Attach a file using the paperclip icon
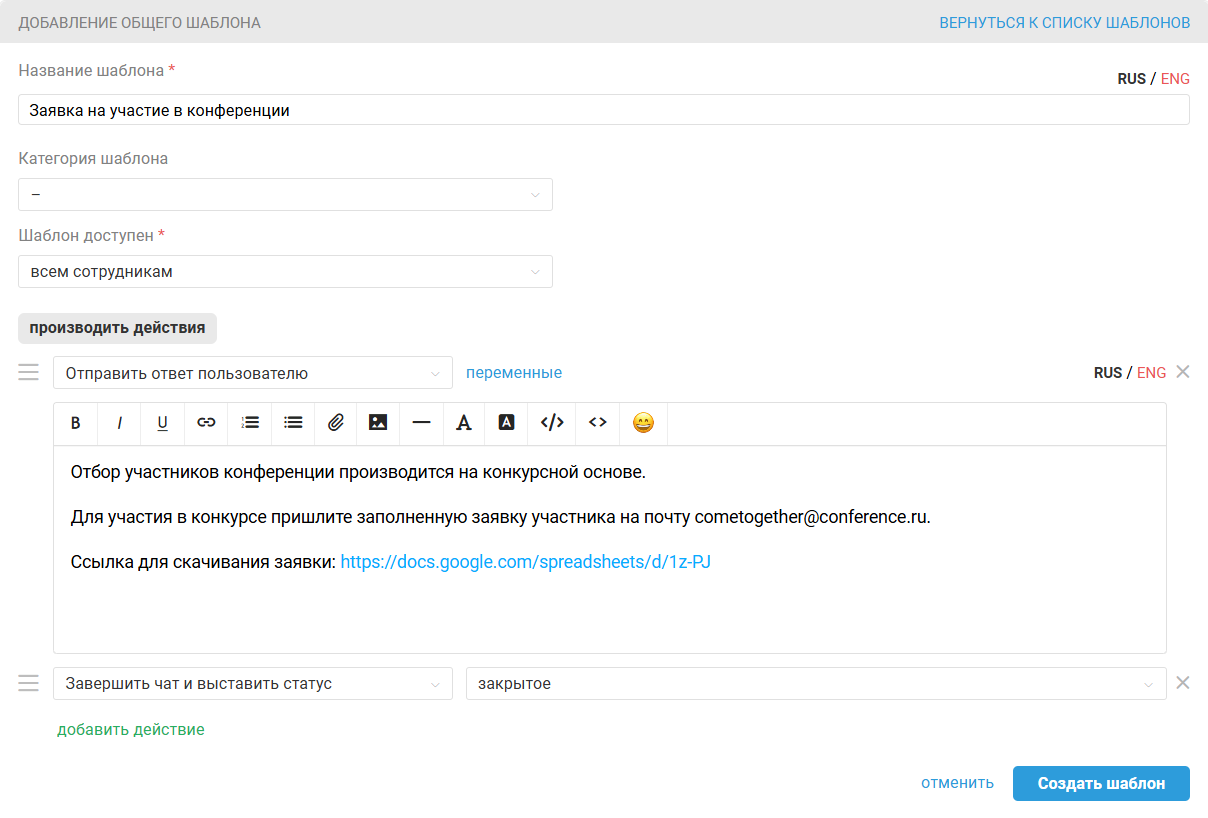1208x818 pixels. (x=336, y=423)
